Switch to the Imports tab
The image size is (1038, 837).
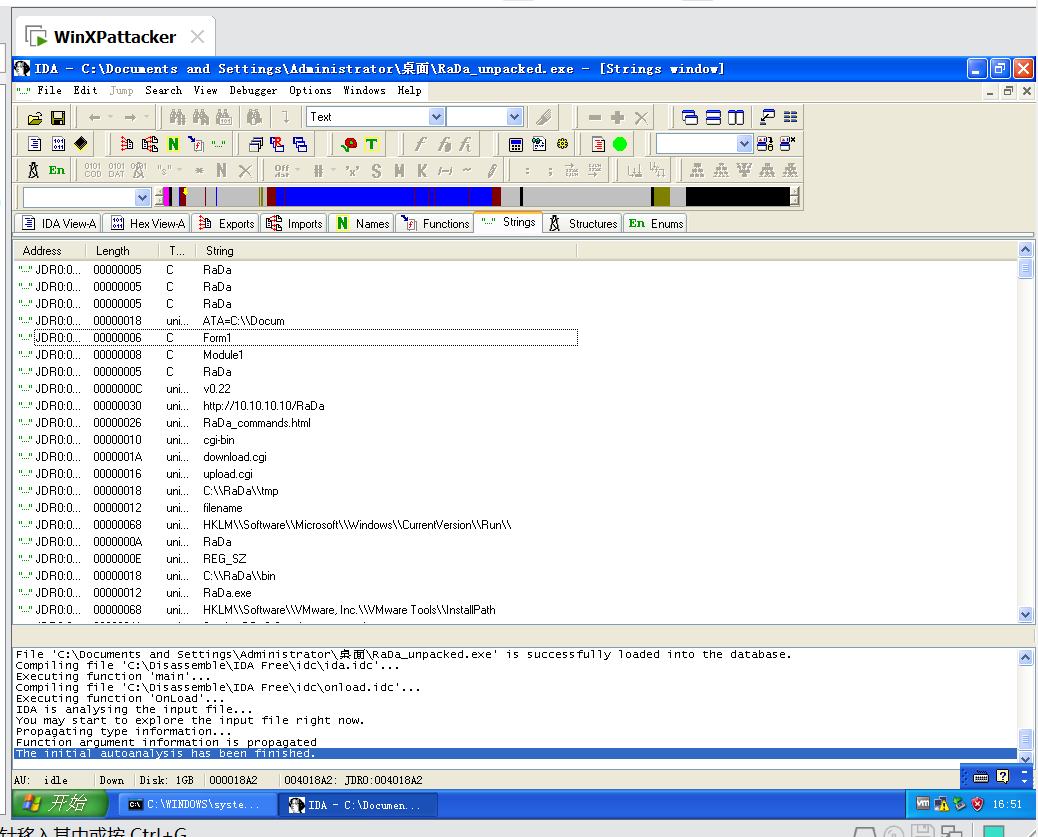tap(294, 224)
